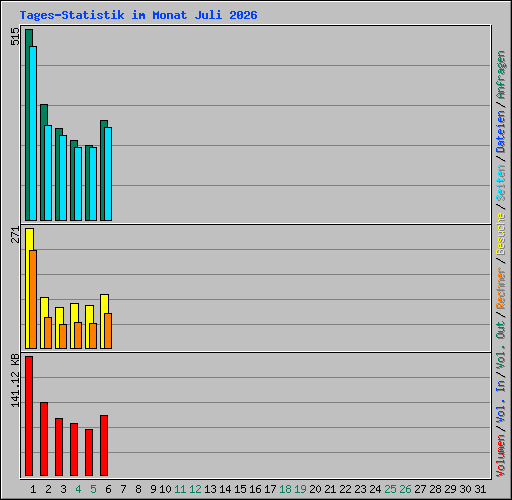Click the yellow Besuche bar for day 6
This screenshot has width=512, height=500.
point(103,321)
